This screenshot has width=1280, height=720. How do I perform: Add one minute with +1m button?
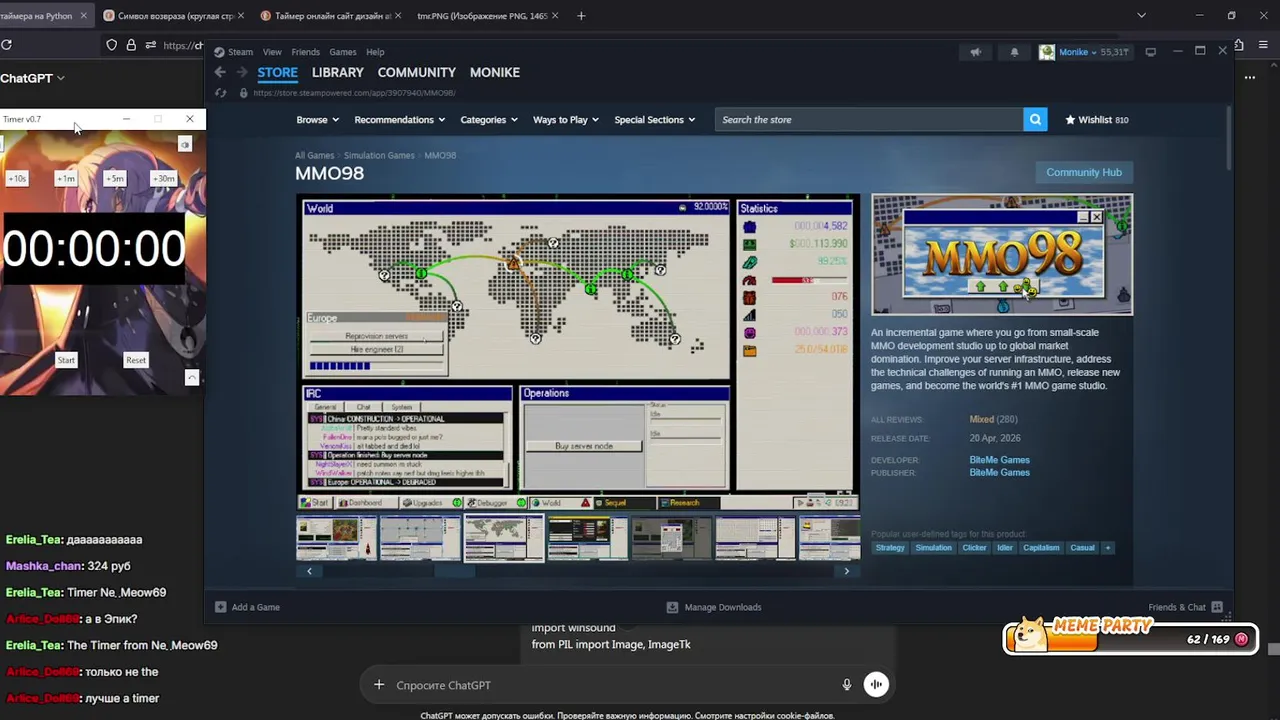pos(66,179)
